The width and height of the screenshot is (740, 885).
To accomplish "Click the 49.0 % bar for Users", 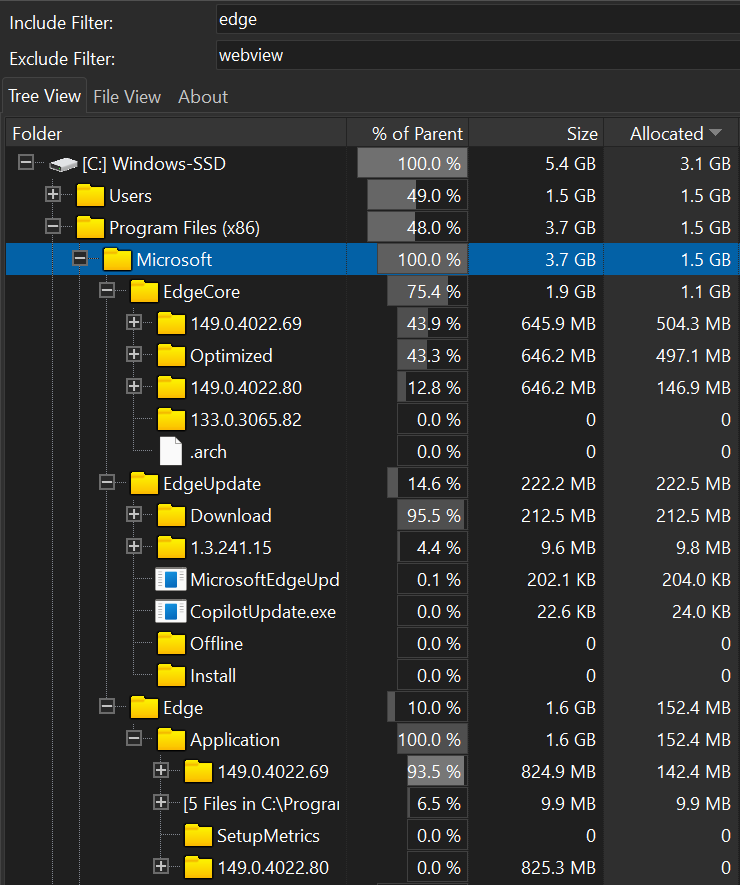I will pos(417,196).
